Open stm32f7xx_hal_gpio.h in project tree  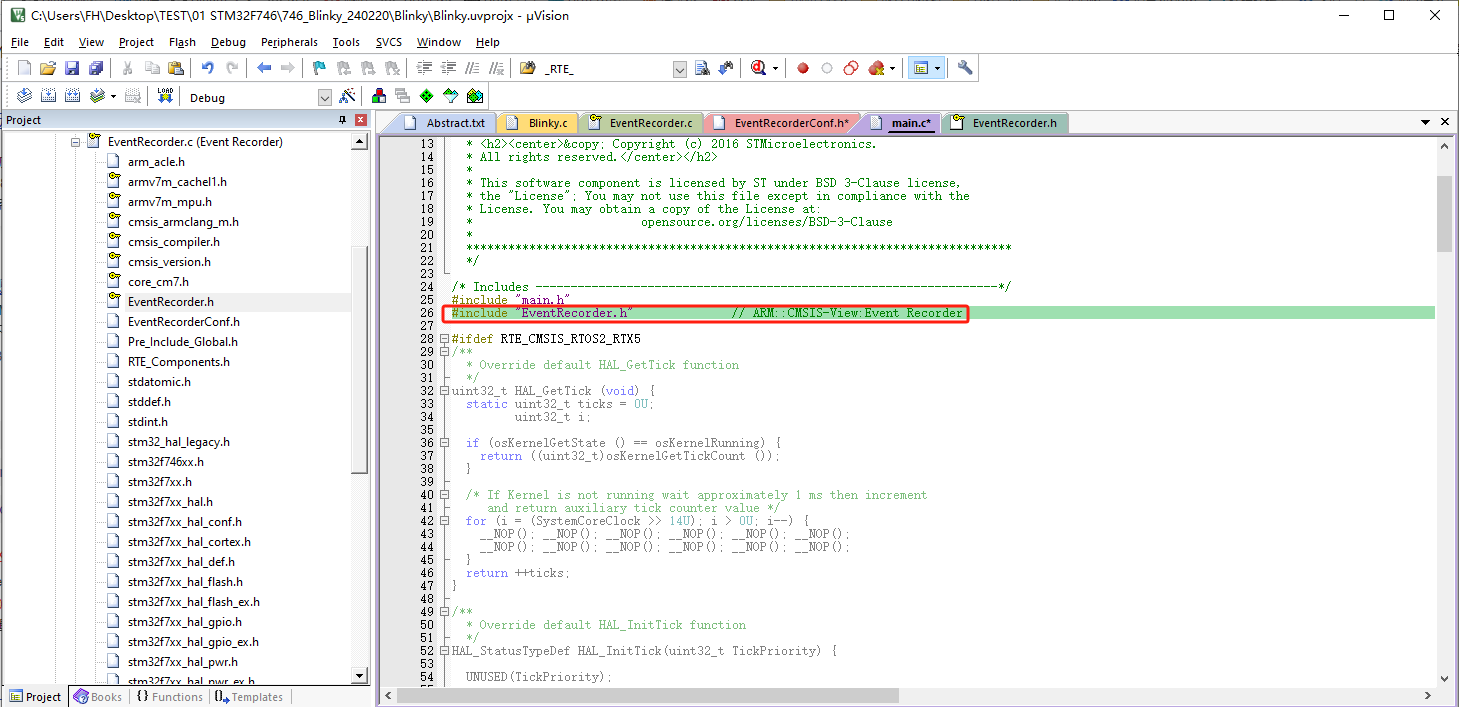[x=184, y=622]
